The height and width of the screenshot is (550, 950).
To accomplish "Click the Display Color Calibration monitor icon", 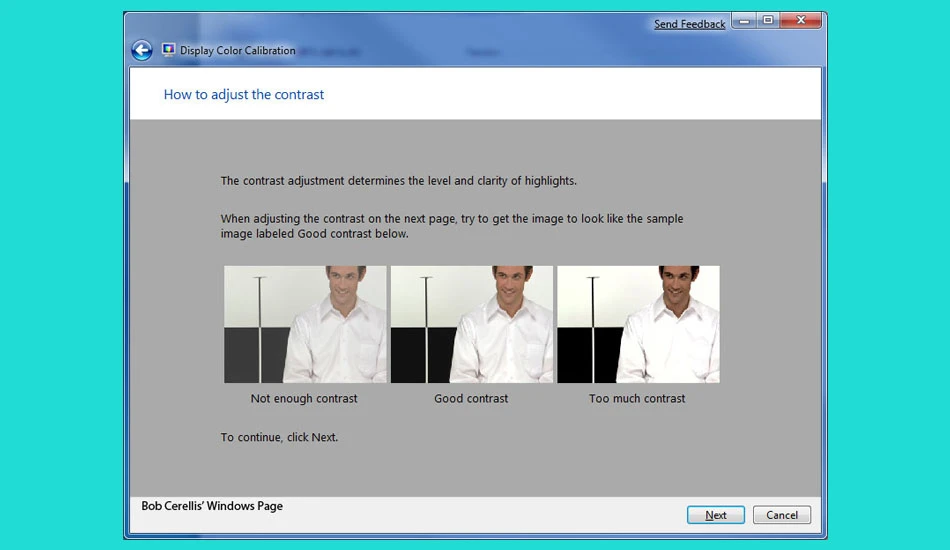I will (x=168, y=50).
